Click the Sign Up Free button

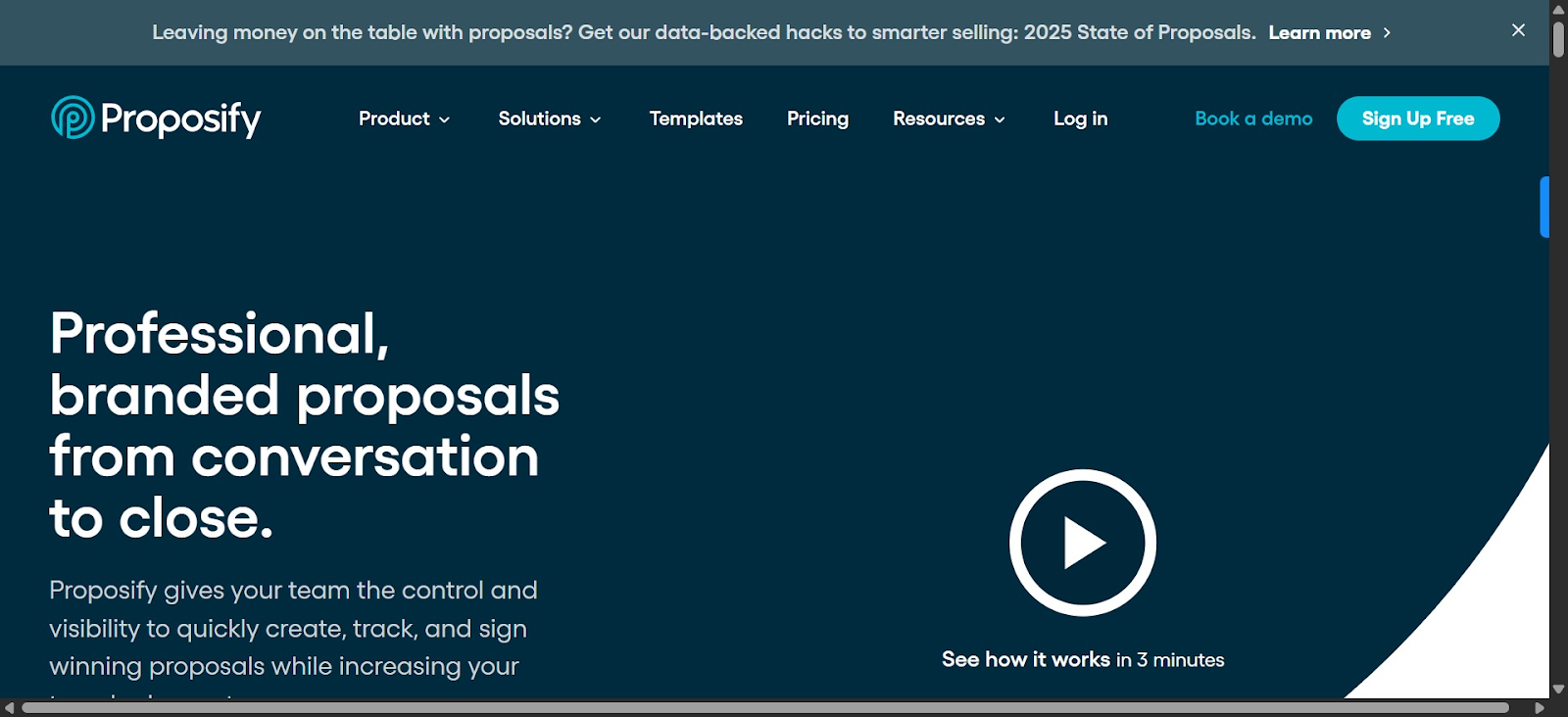(x=1418, y=119)
